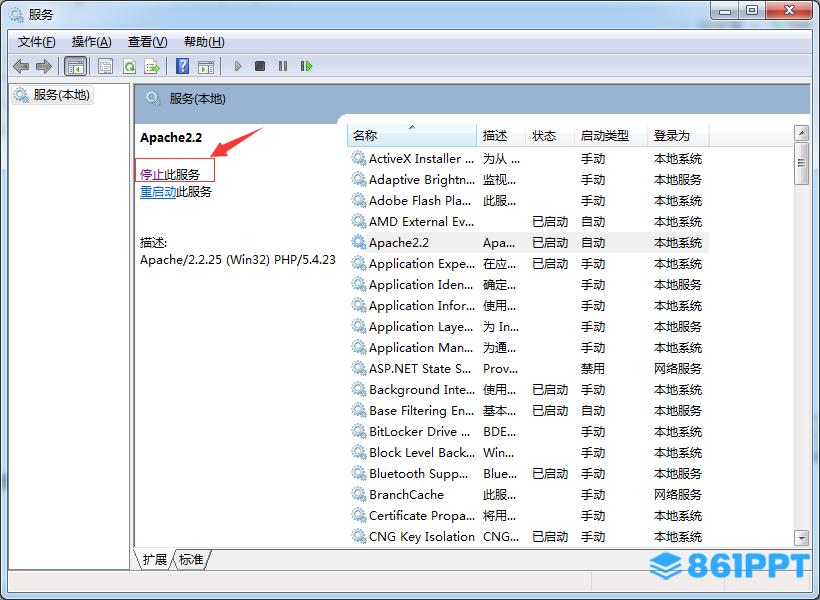This screenshot has width=820, height=600.
Task: Open the 查看(V) menu
Action: [x=147, y=41]
